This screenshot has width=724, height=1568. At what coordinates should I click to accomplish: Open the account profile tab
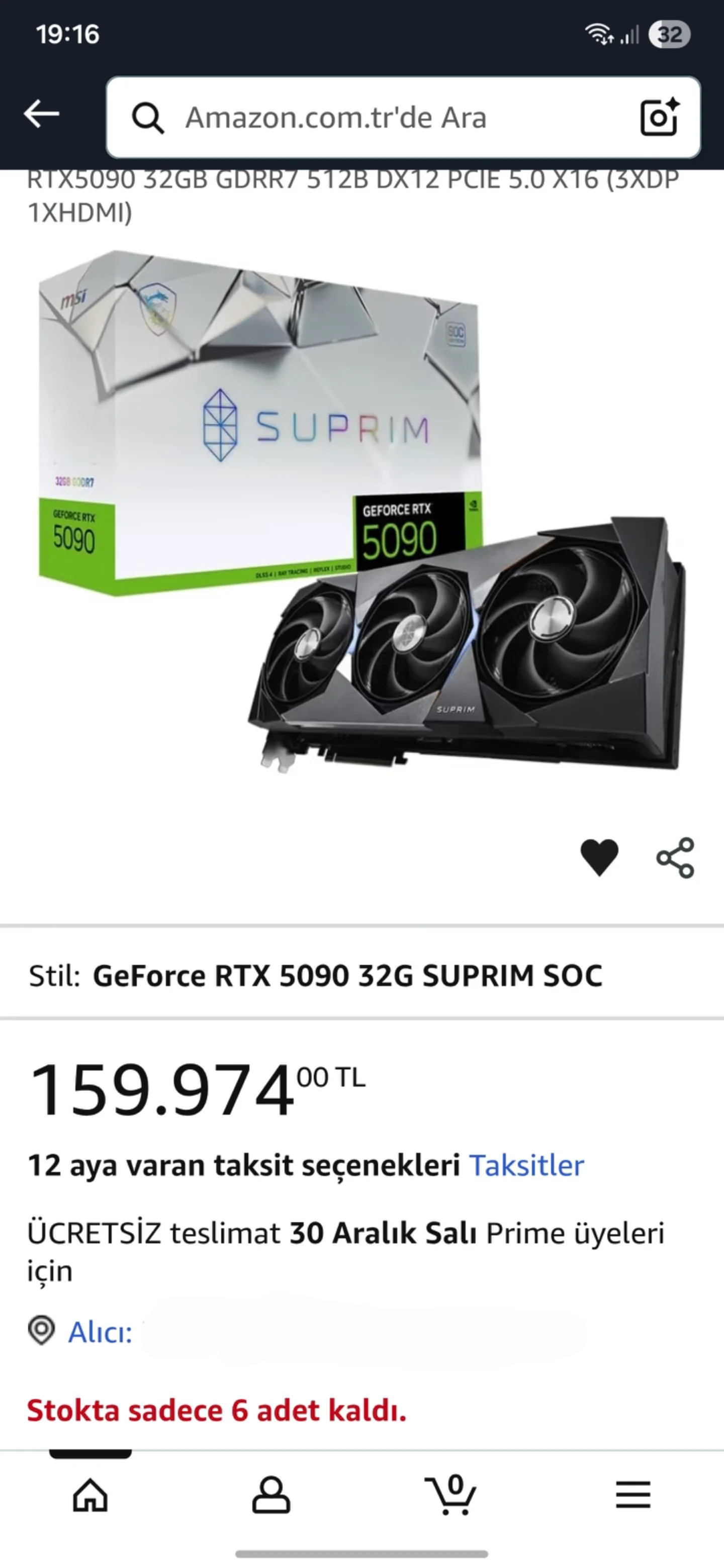(x=271, y=1494)
